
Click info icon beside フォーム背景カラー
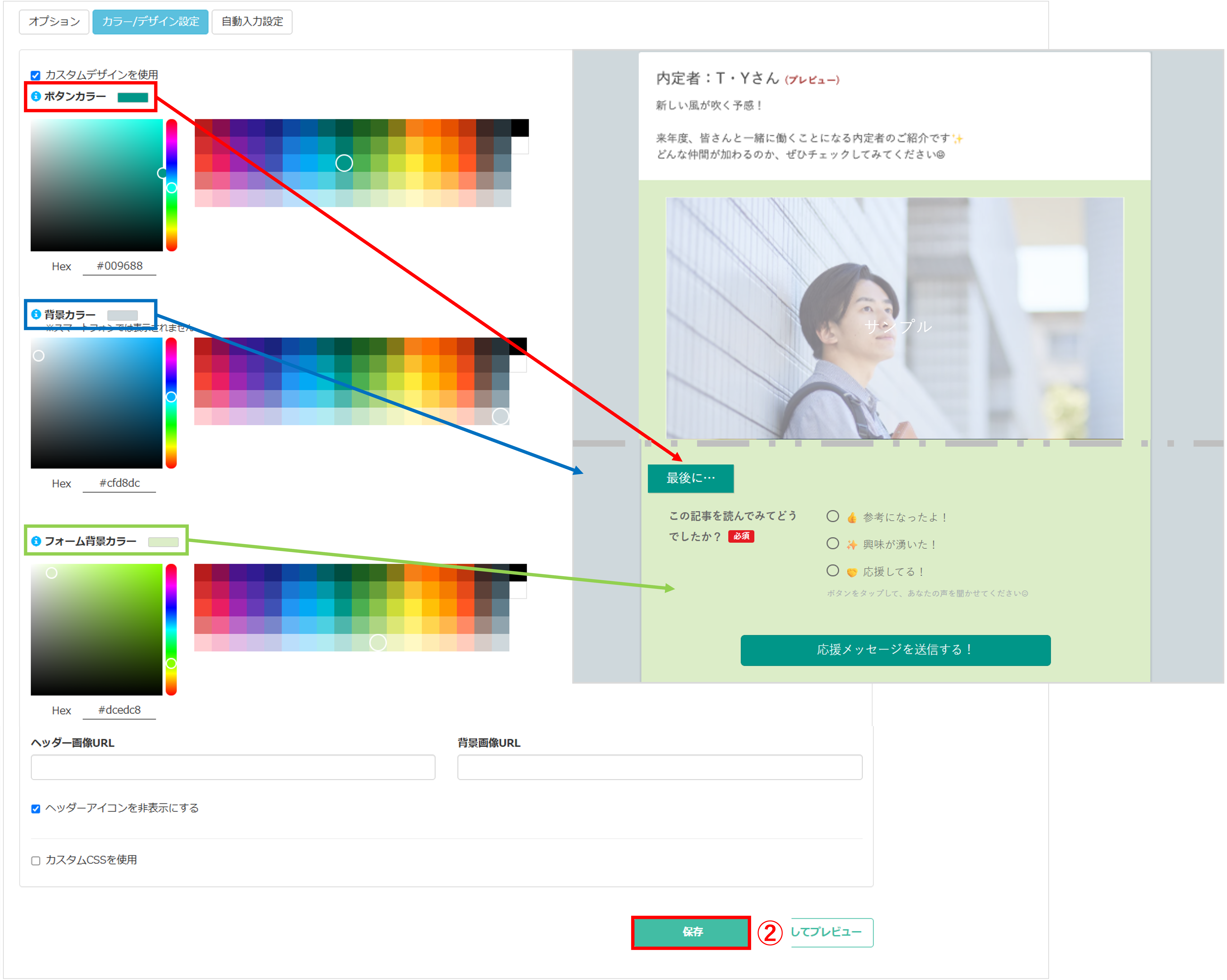[36, 541]
